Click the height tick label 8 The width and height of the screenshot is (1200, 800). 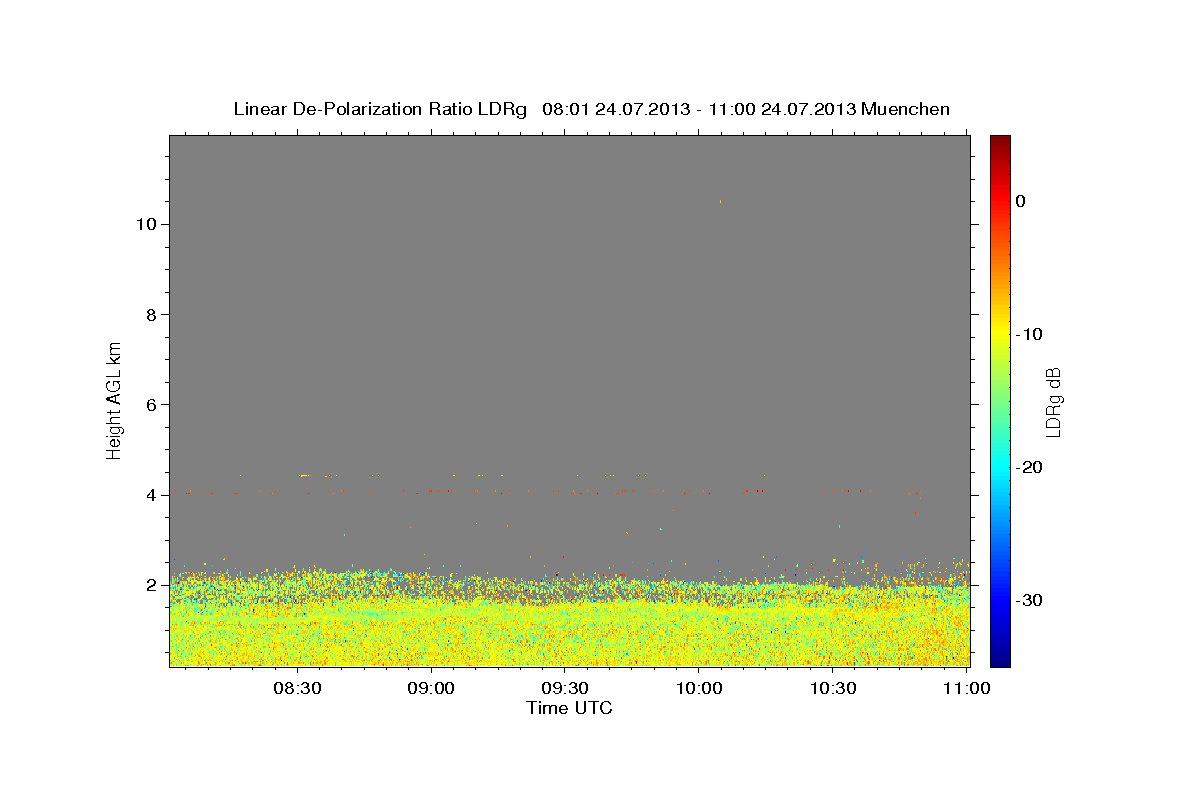(151, 314)
